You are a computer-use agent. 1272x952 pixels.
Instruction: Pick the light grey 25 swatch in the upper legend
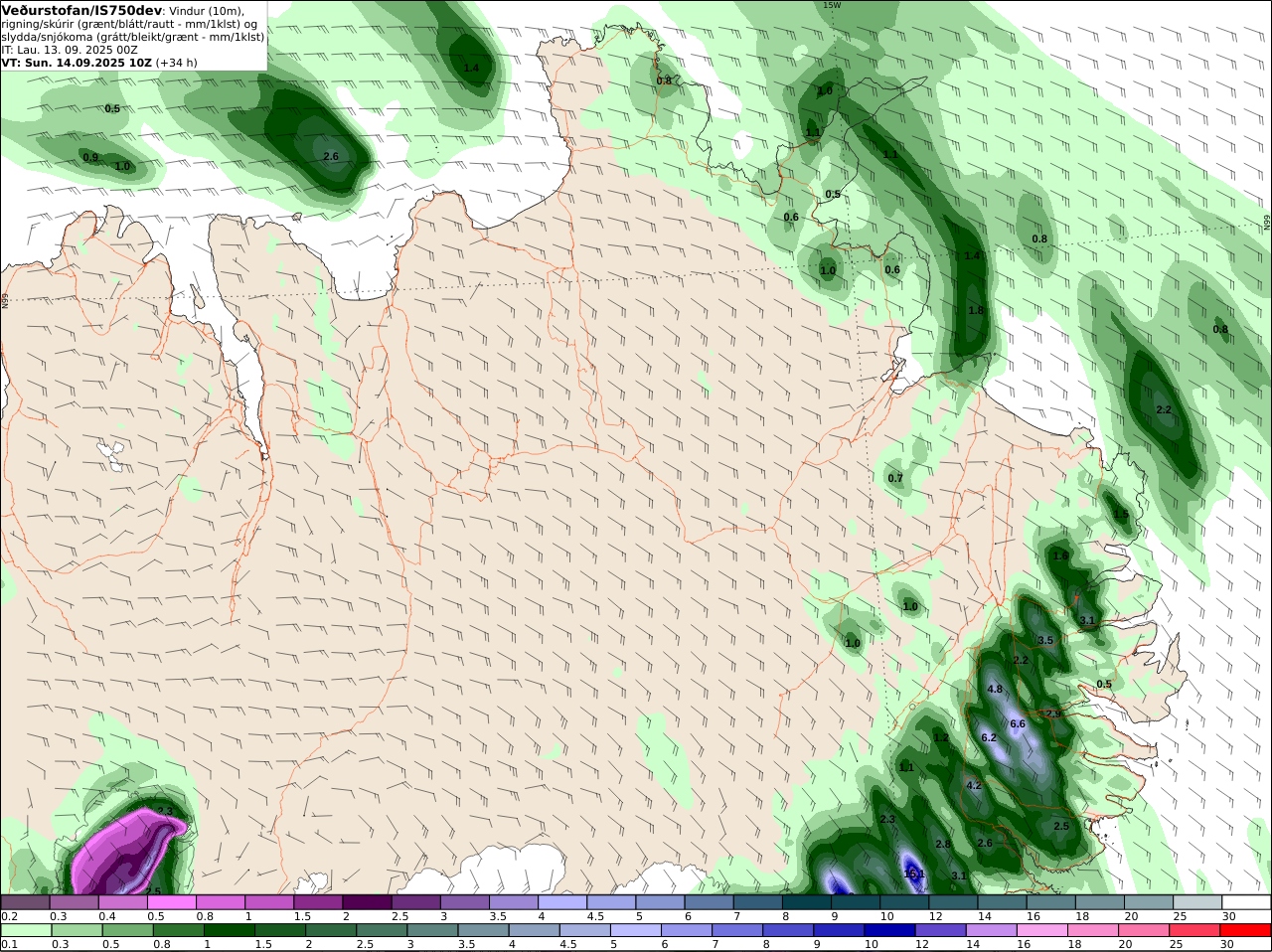point(1198,902)
